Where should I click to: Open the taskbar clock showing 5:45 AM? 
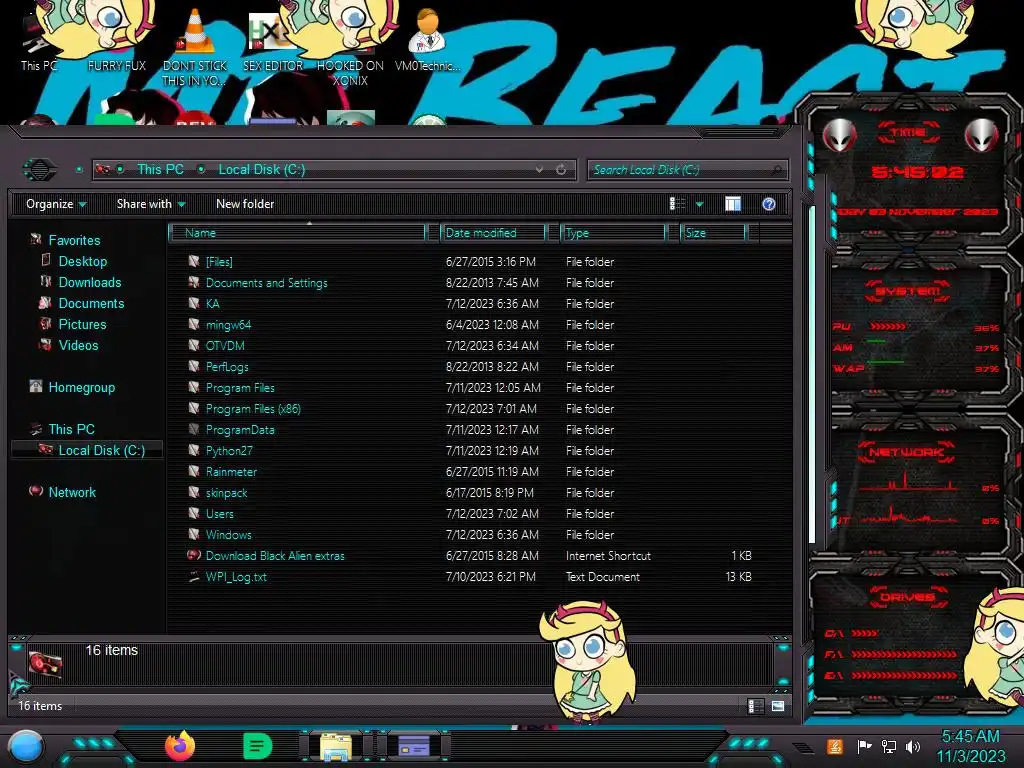pos(970,746)
